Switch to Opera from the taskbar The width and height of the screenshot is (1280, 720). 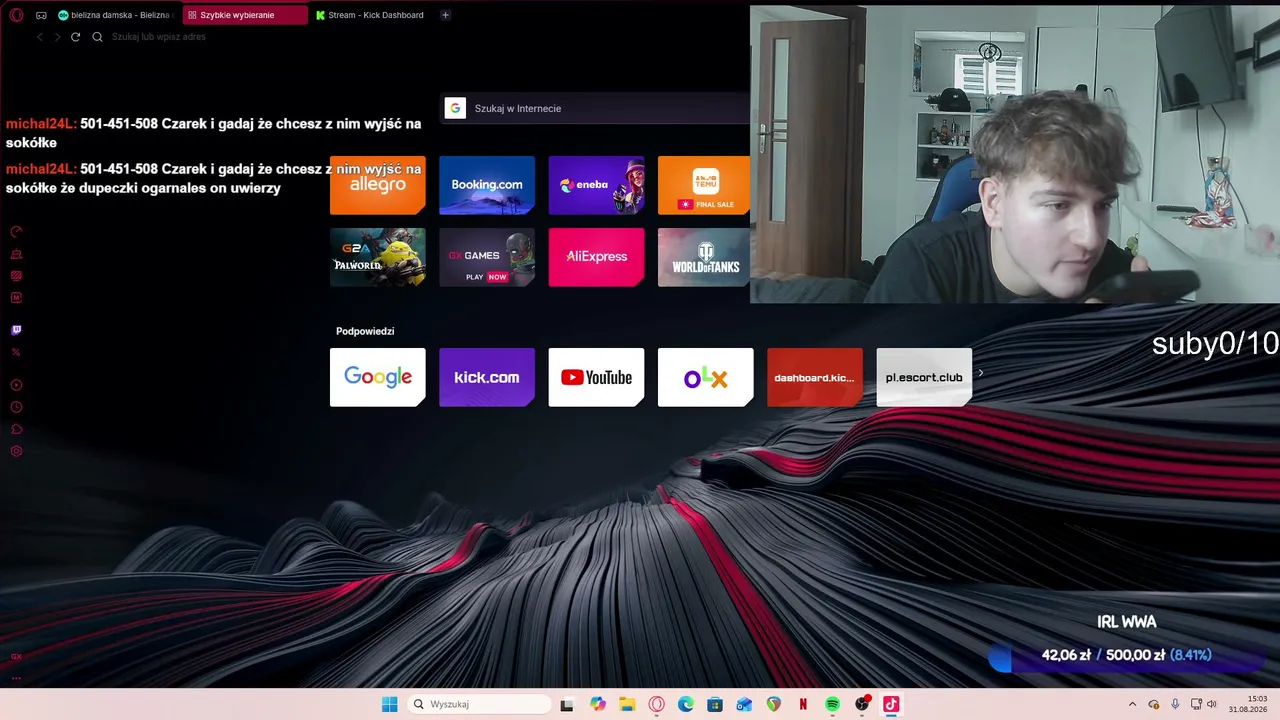[x=657, y=704]
